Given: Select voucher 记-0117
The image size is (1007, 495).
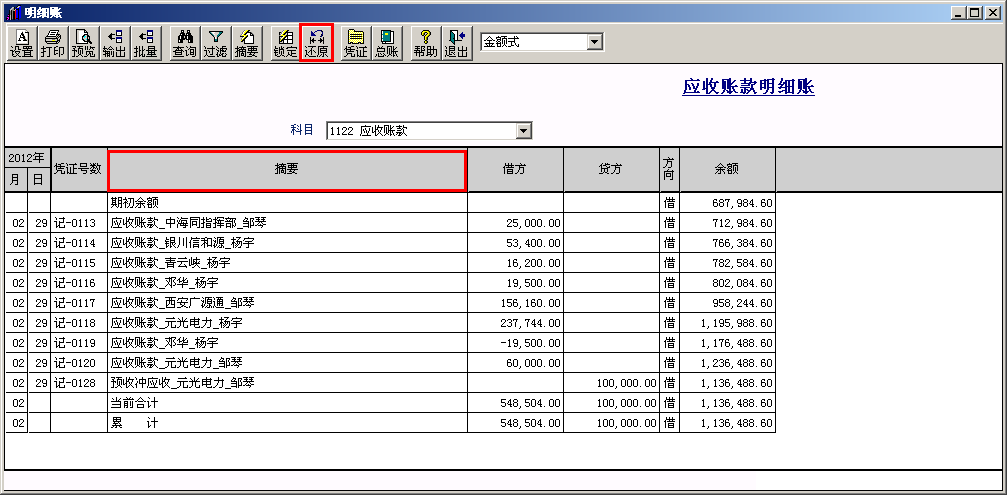Looking at the screenshot, I should point(75,303).
